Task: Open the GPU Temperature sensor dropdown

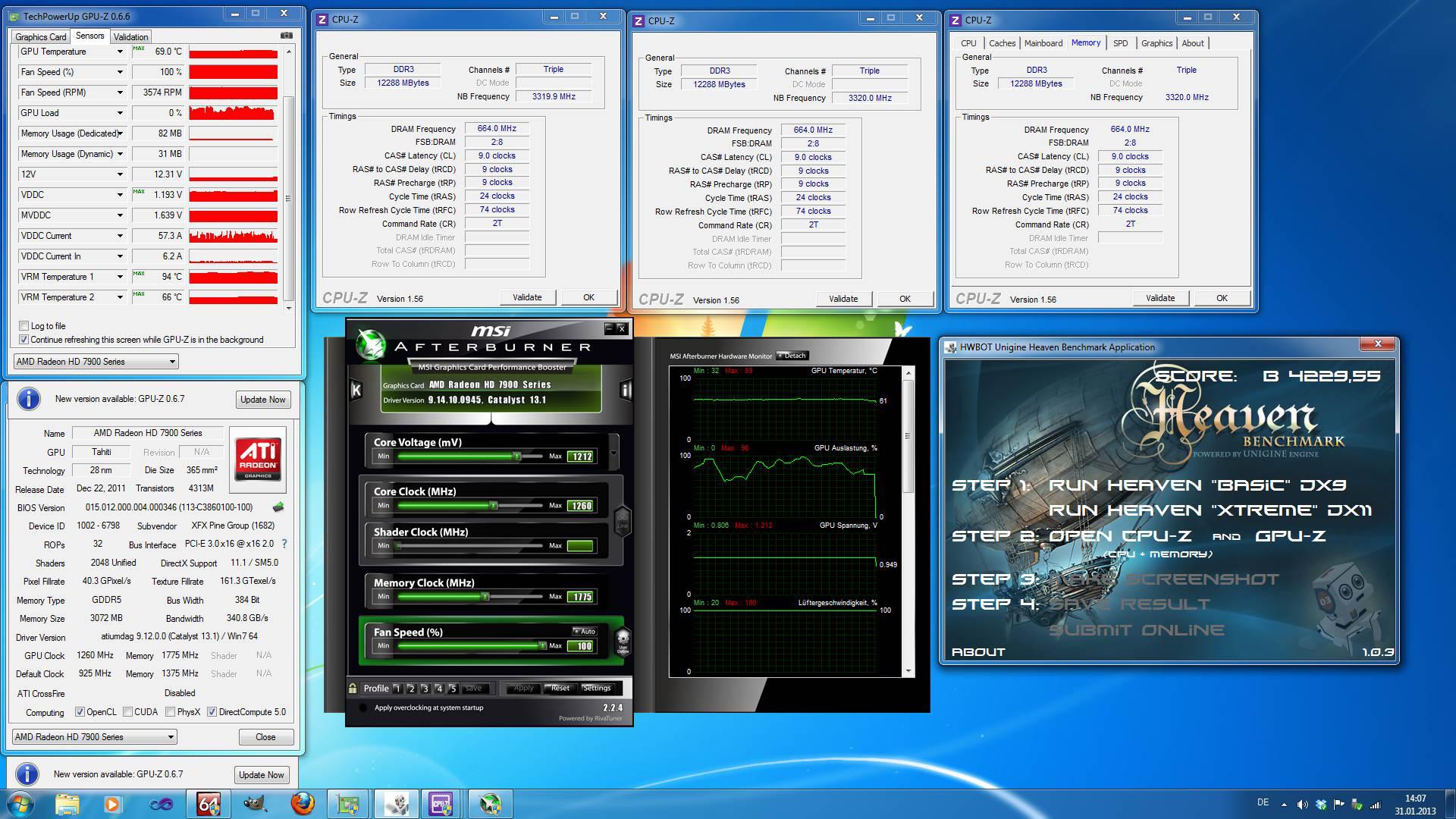Action: click(x=120, y=52)
